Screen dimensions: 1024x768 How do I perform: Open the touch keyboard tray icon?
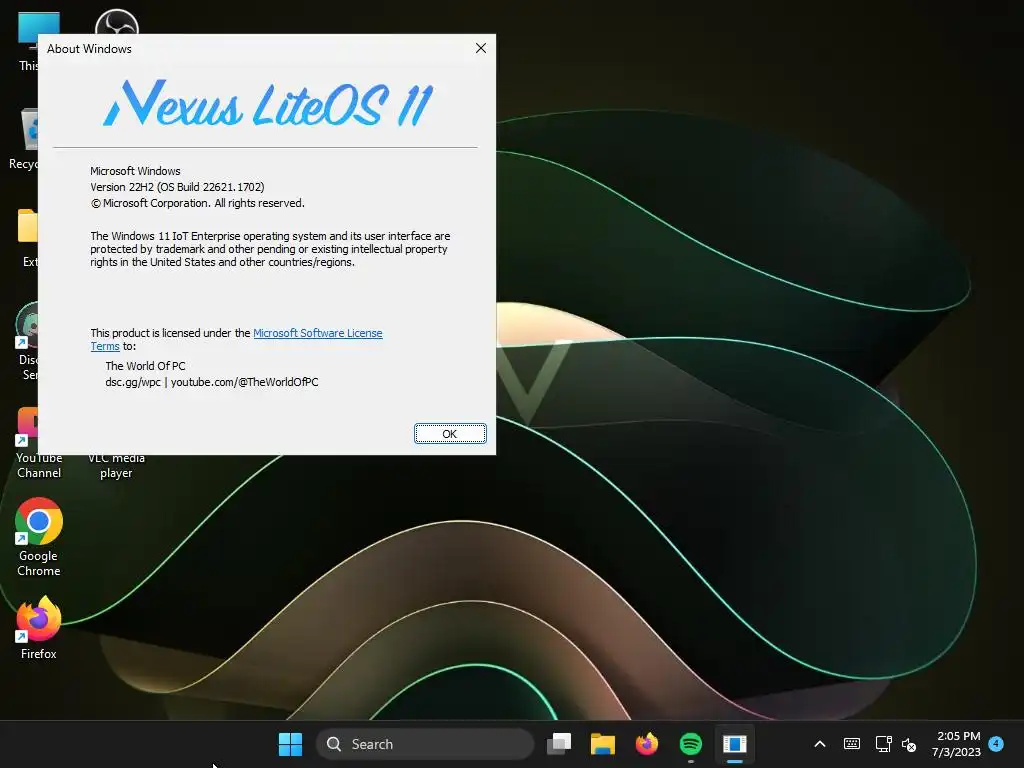coord(852,744)
